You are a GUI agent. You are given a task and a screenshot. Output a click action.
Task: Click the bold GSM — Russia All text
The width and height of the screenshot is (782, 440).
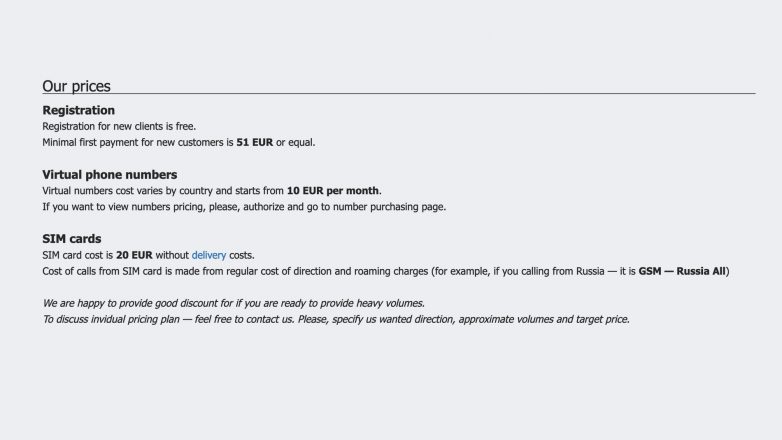[683, 271]
